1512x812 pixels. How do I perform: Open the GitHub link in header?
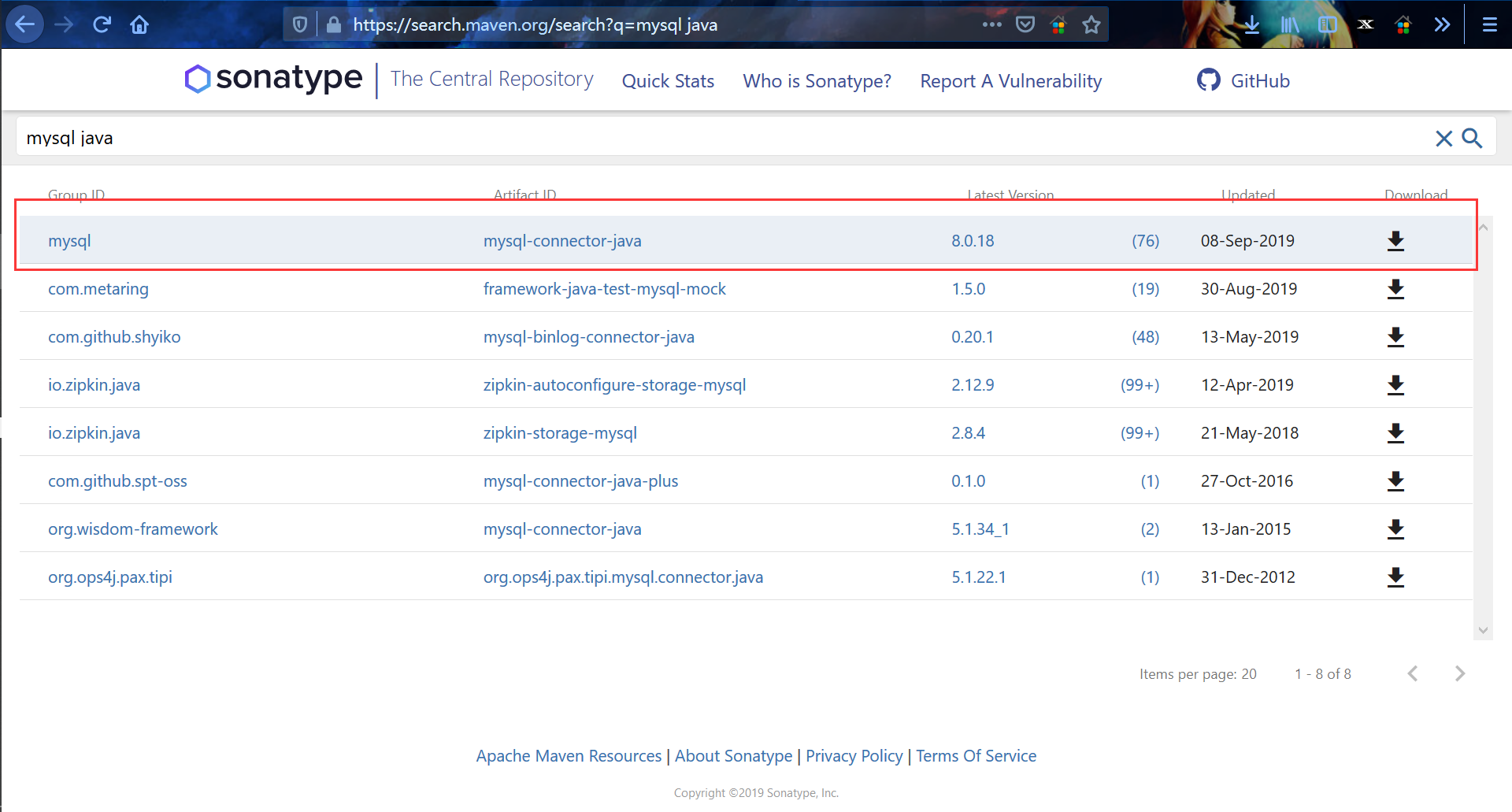coord(1243,80)
